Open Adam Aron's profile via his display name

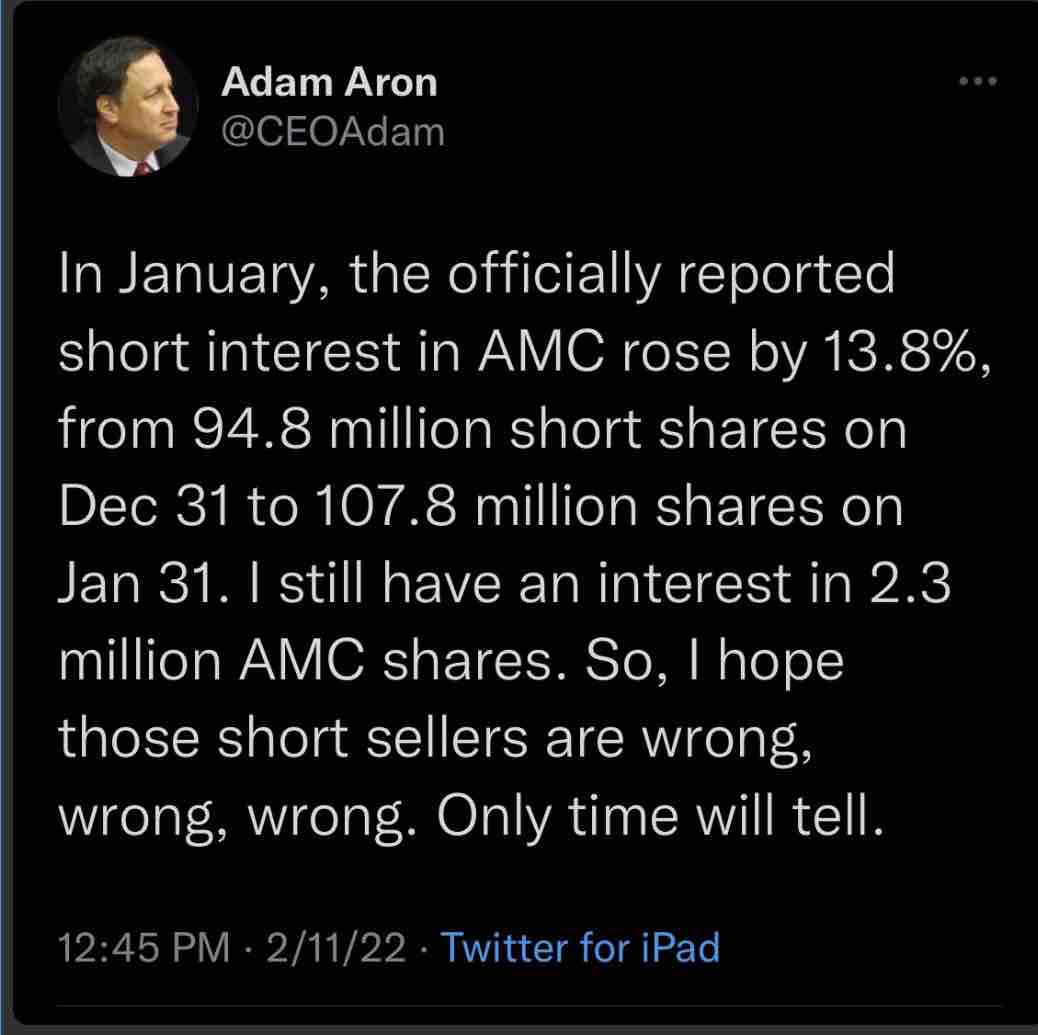[x=330, y=84]
